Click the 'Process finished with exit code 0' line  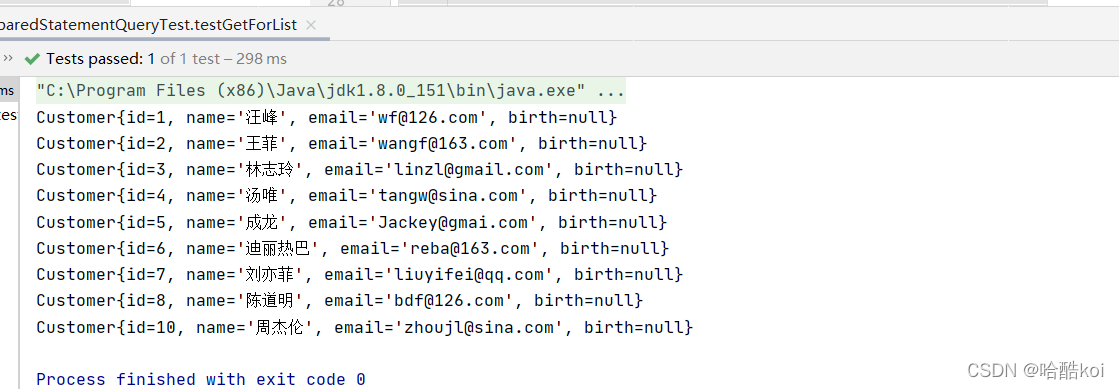(x=201, y=379)
